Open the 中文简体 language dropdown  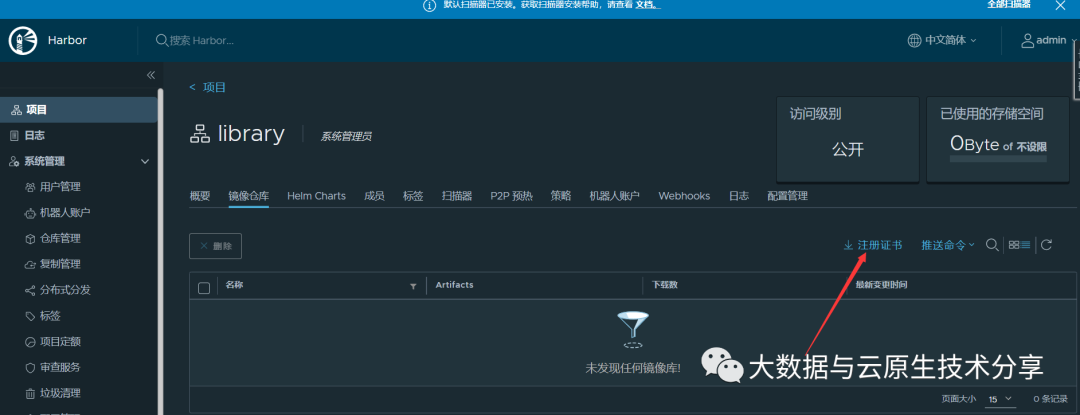(942, 41)
